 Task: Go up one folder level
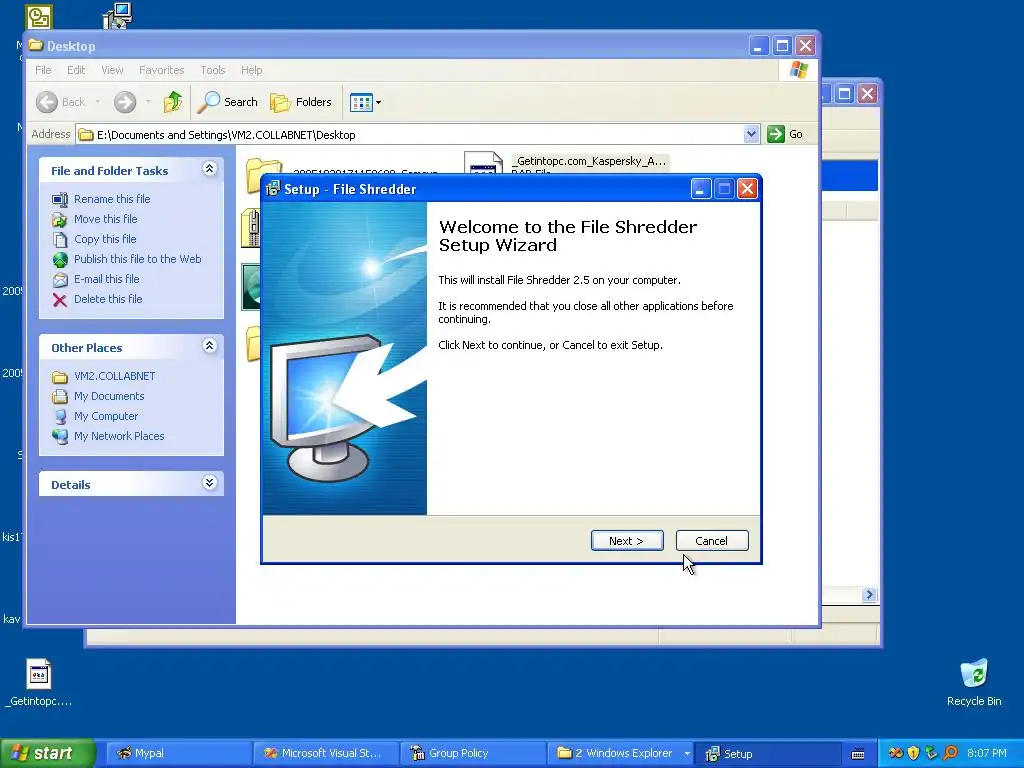coord(173,102)
